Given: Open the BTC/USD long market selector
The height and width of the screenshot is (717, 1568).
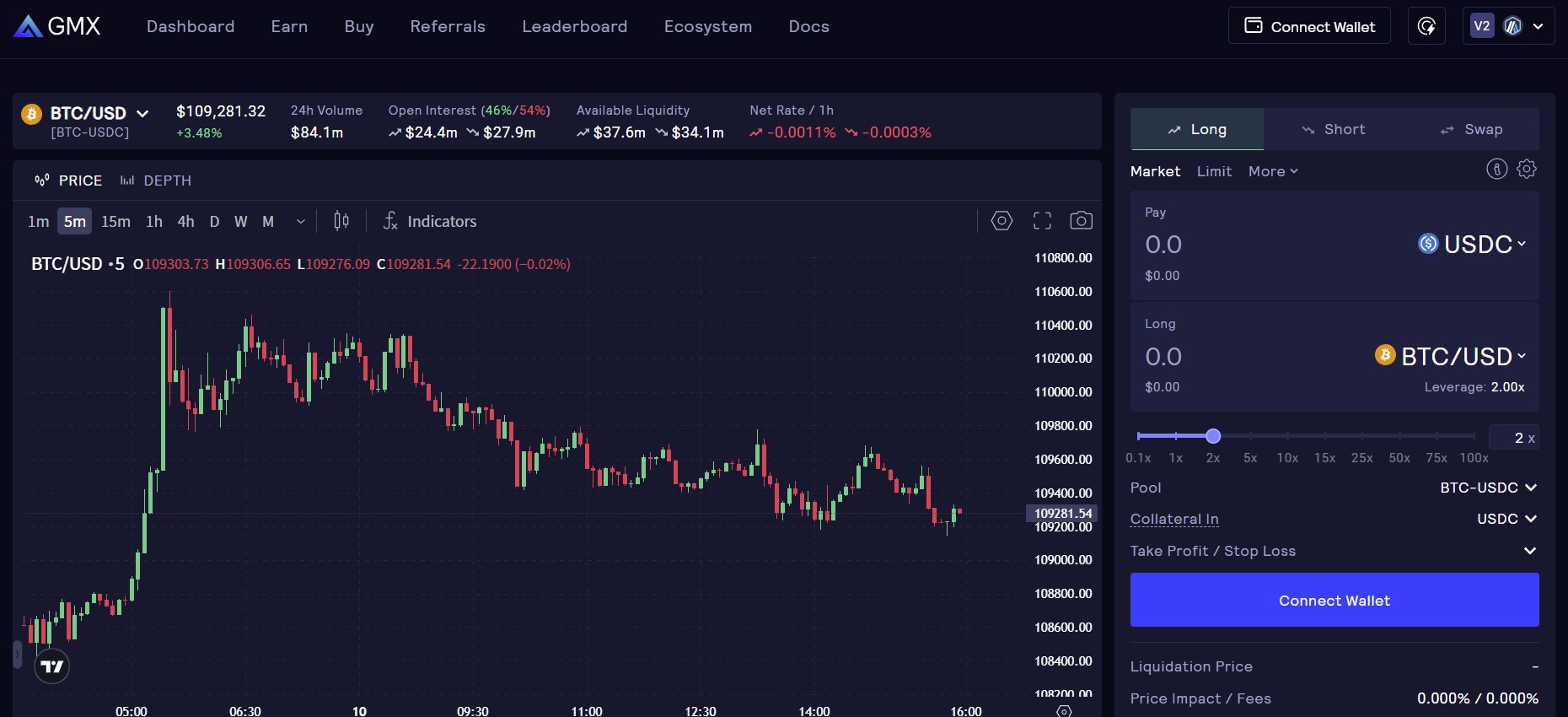Looking at the screenshot, I should click(x=1450, y=356).
